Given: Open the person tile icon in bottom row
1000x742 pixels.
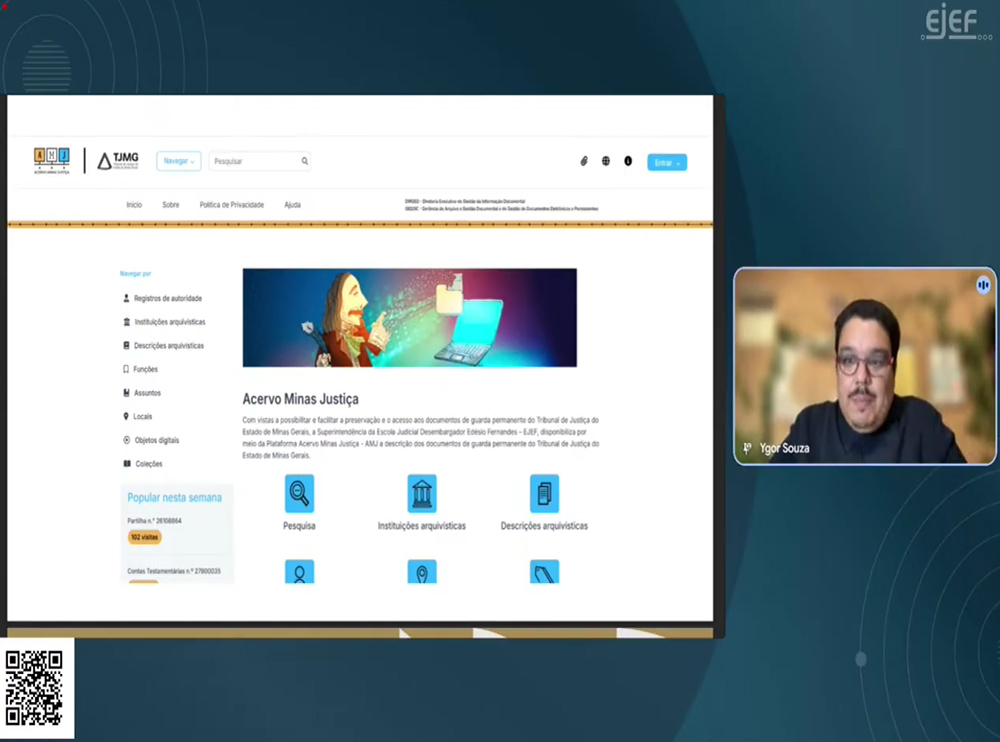Looking at the screenshot, I should 299,572.
